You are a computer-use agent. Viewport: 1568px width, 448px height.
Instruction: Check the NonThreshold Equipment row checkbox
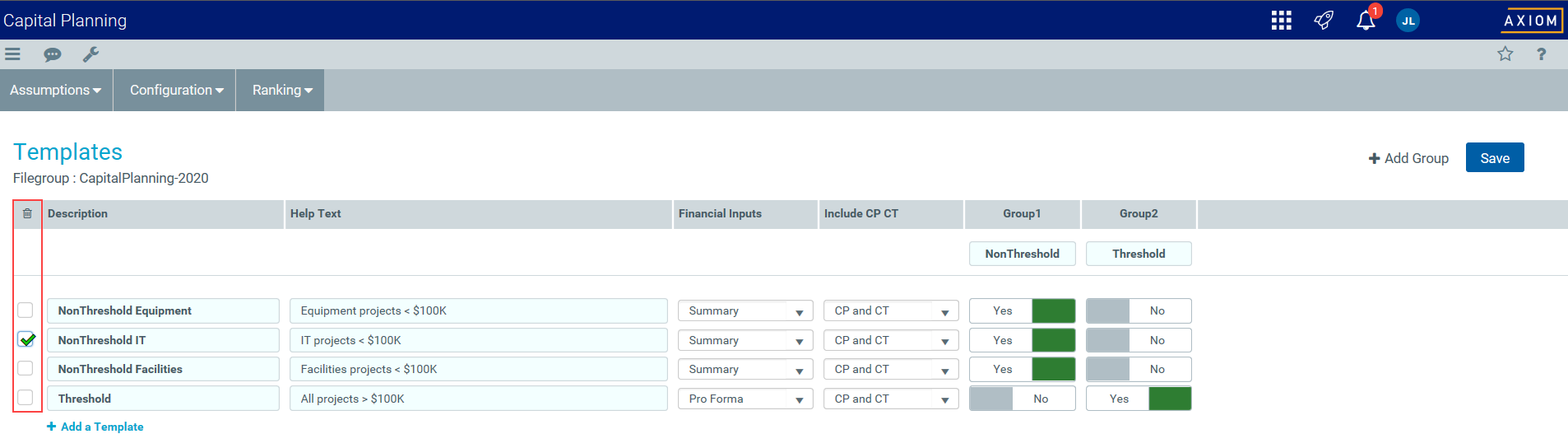26,310
